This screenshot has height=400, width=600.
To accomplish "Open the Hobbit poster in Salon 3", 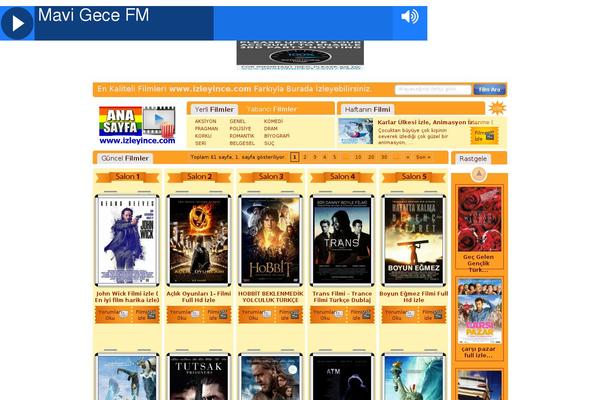I will (x=270, y=240).
